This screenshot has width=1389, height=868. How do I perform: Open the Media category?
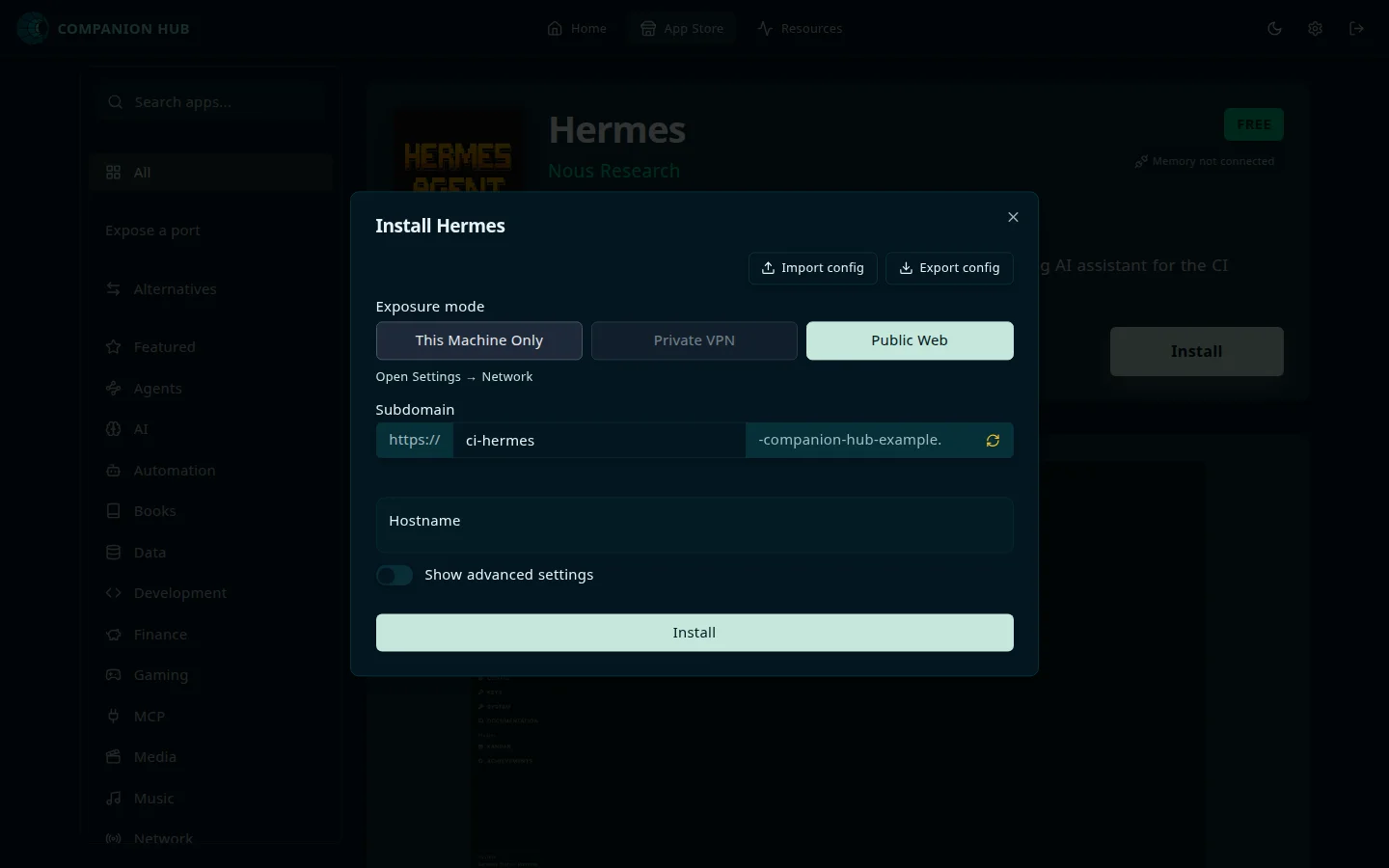211,757
